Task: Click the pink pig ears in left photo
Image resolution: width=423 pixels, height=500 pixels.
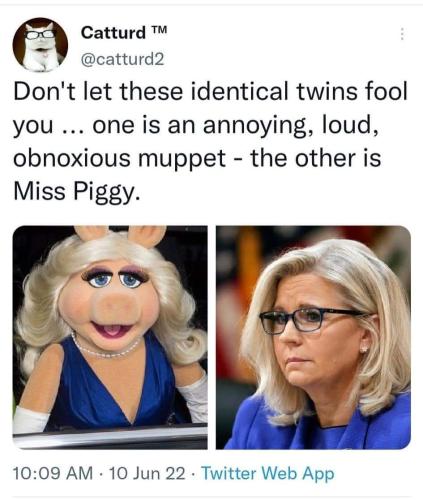Action: pos(120,235)
